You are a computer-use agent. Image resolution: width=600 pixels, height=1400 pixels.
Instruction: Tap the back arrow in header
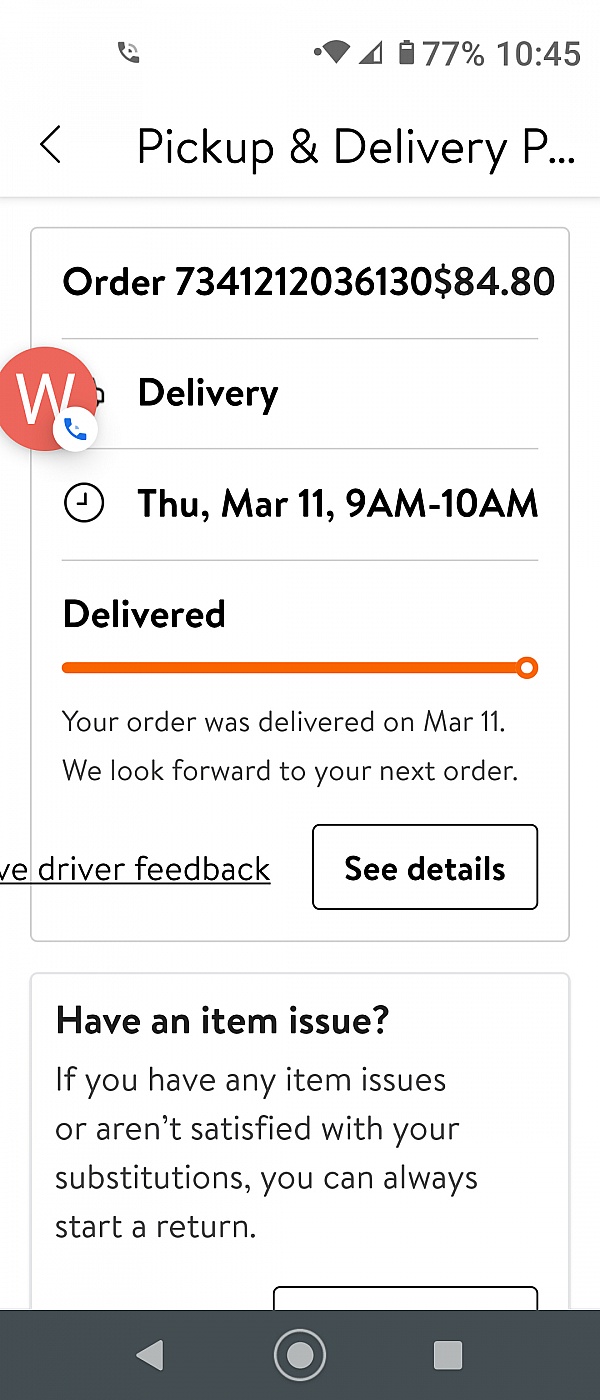(51, 146)
